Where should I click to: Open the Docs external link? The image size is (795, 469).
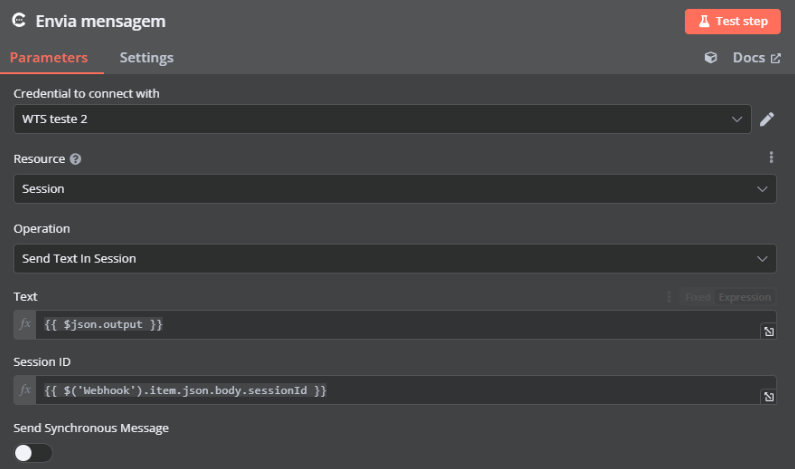coord(756,58)
